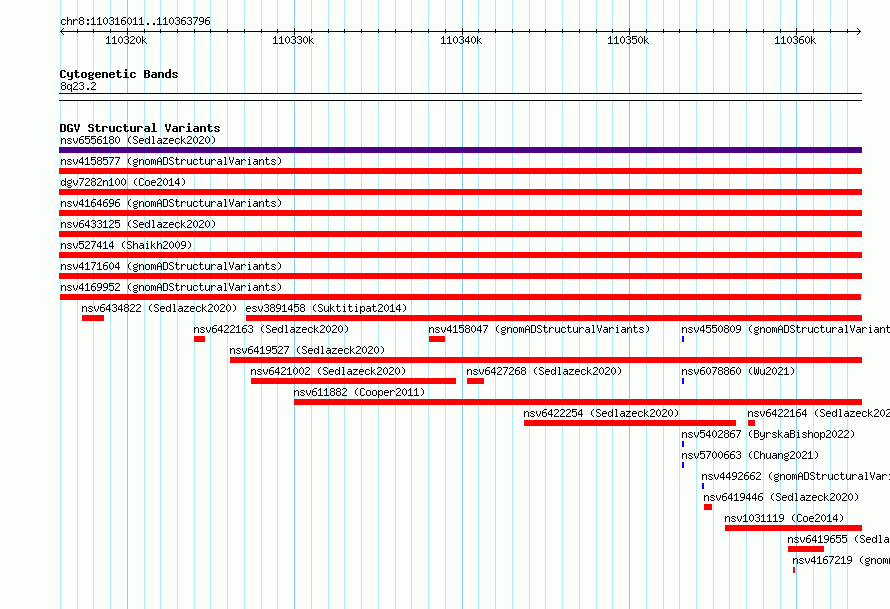
Task: Open nsv4158577 (gnomADStructuralVariants) label
Action: pyautogui.click(x=171, y=161)
